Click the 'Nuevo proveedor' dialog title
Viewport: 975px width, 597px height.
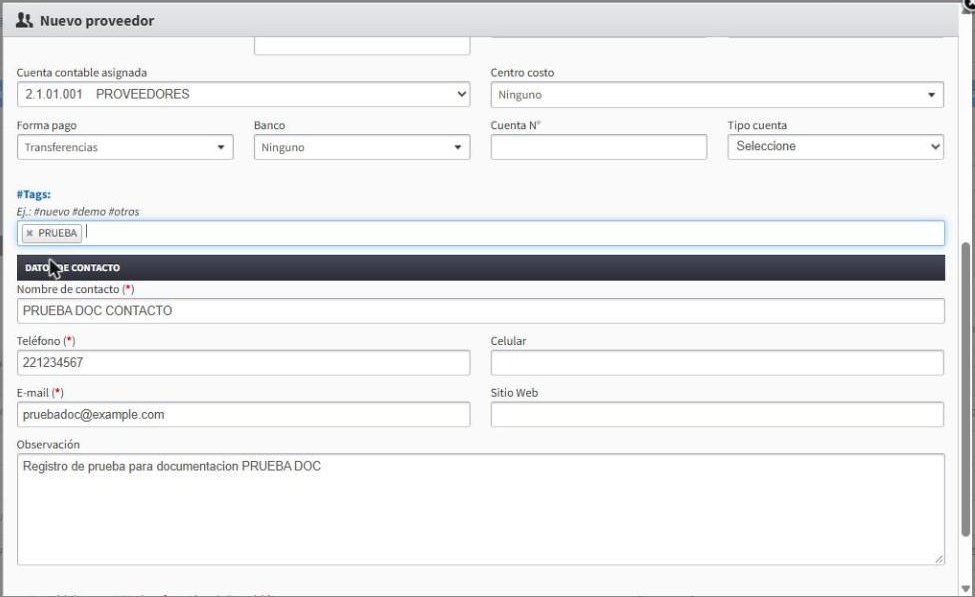(x=97, y=21)
